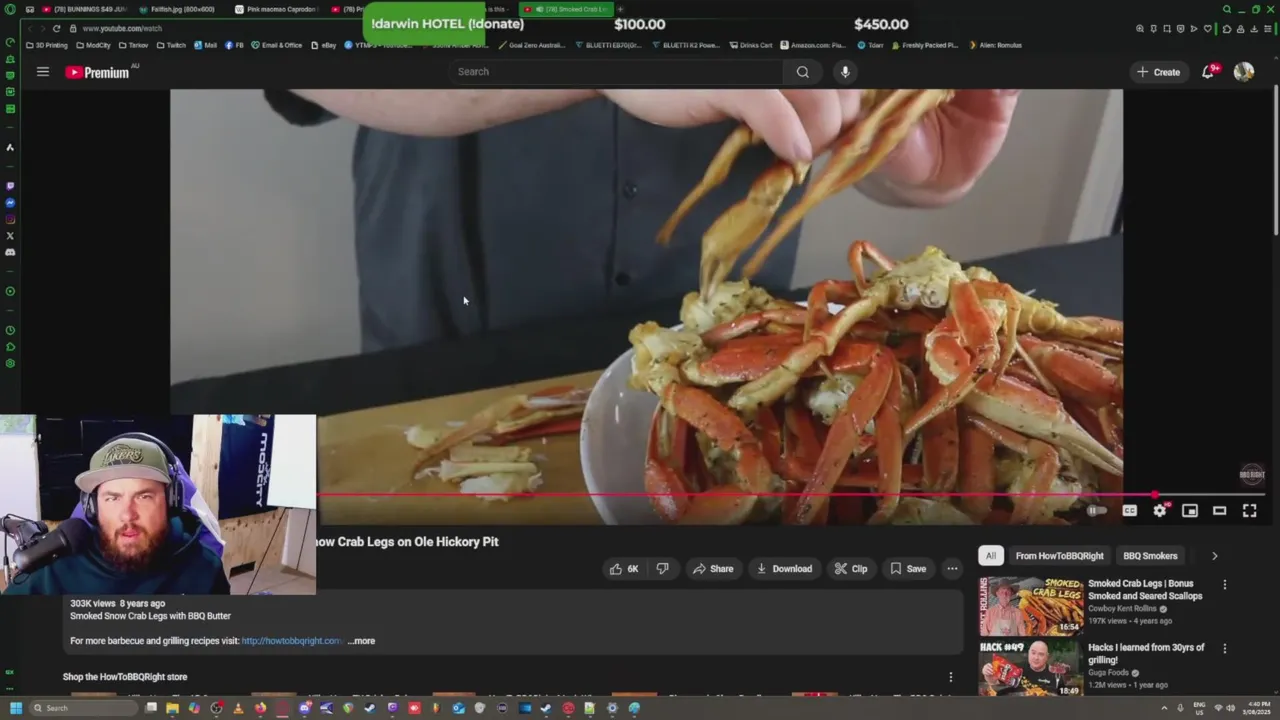The height and width of the screenshot is (720, 1280).
Task: Reload the page
Action: [56, 28]
